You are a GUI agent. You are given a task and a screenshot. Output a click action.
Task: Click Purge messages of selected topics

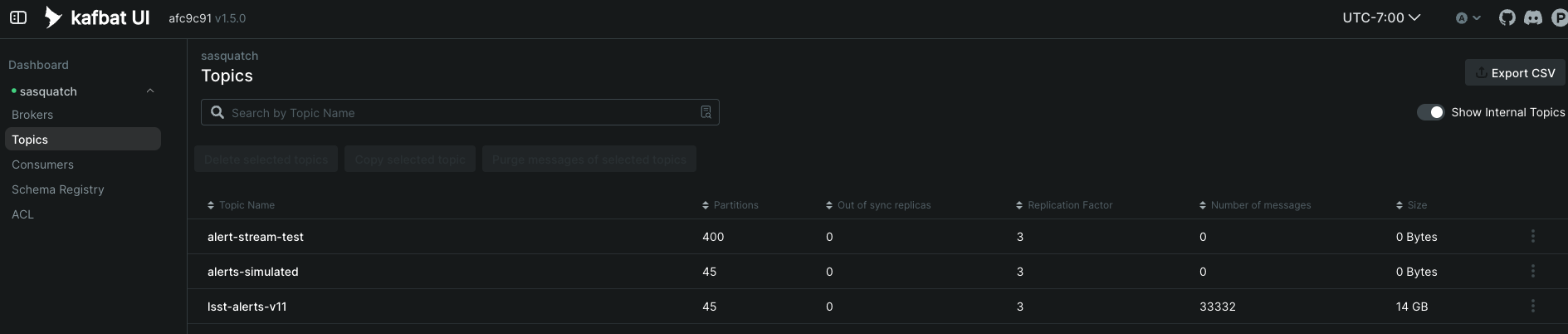point(589,159)
